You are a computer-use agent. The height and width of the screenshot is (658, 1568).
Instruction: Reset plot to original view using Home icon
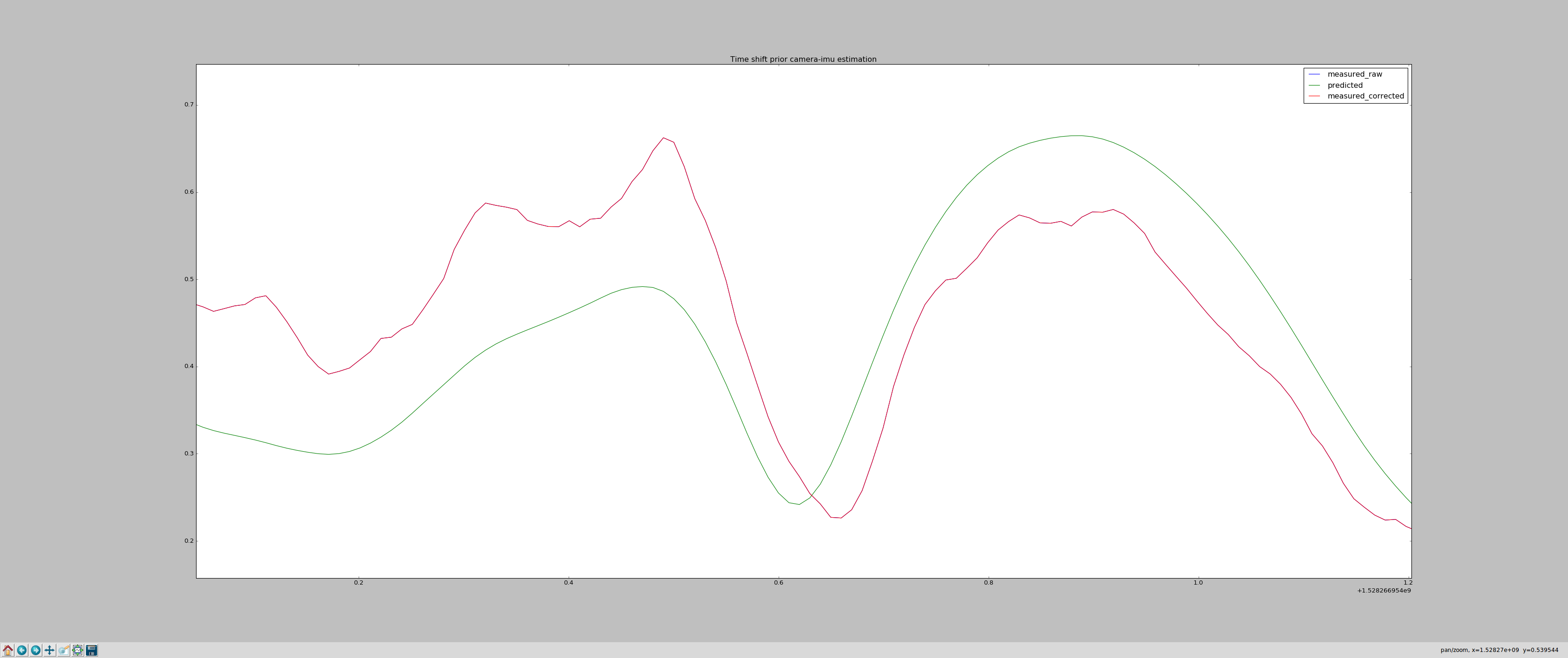pos(8,650)
